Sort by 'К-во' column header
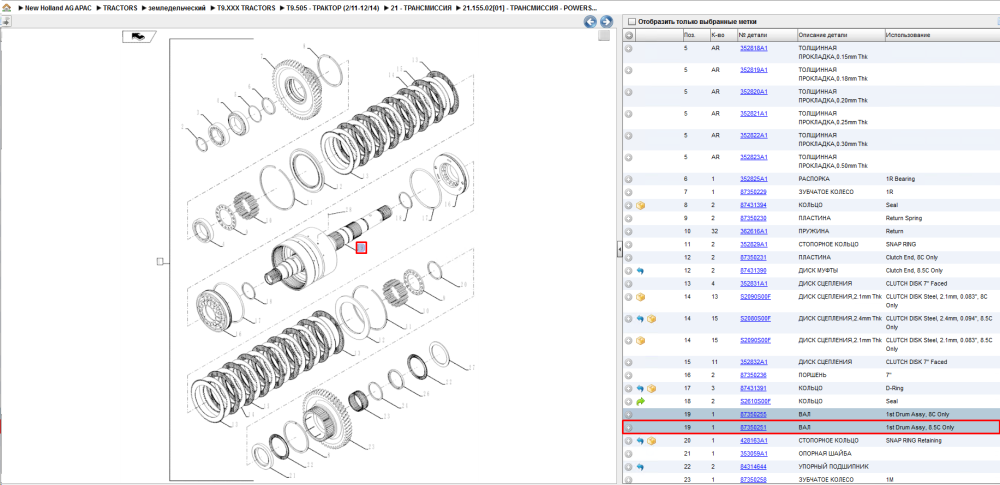The image size is (1000, 485). (x=722, y=35)
